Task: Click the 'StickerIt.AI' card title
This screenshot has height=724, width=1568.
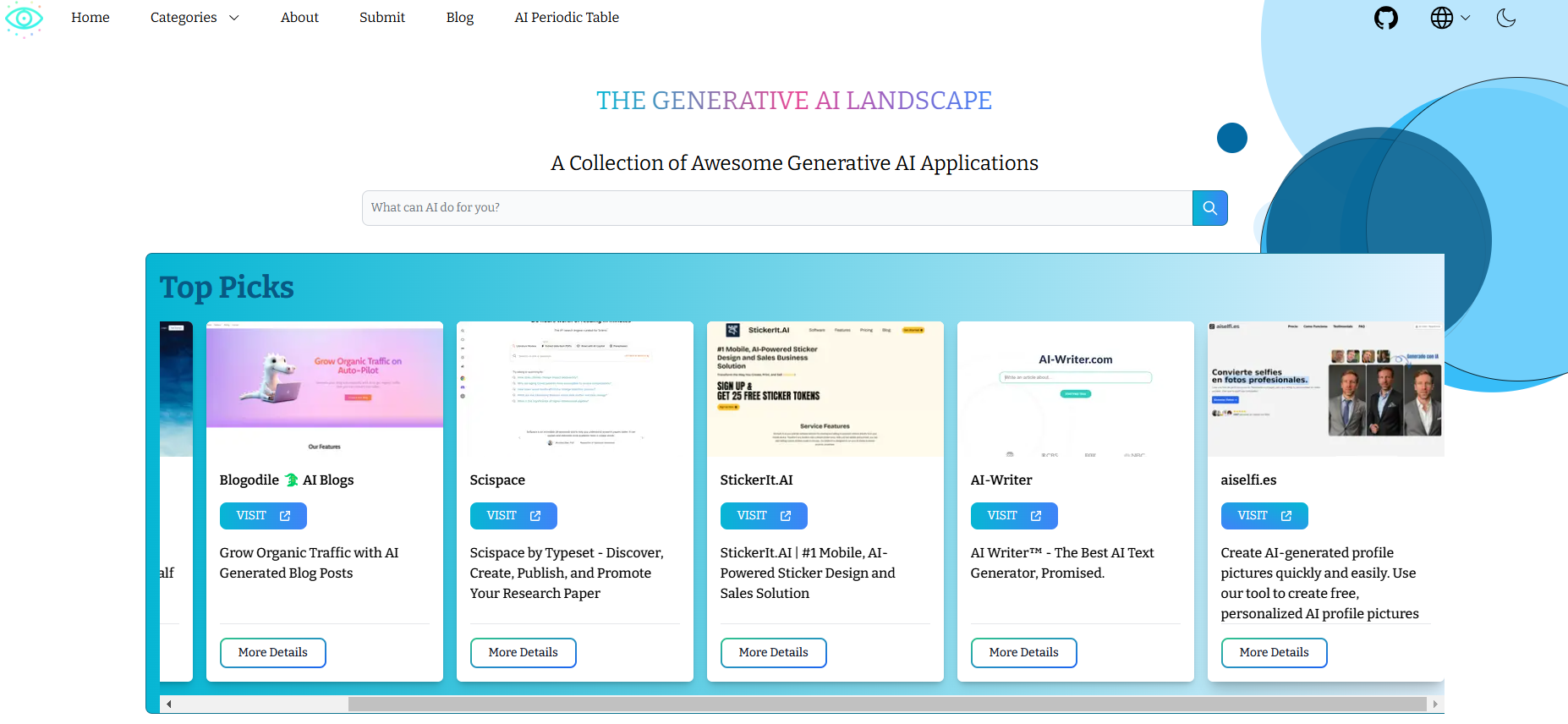Action: pyautogui.click(x=757, y=480)
